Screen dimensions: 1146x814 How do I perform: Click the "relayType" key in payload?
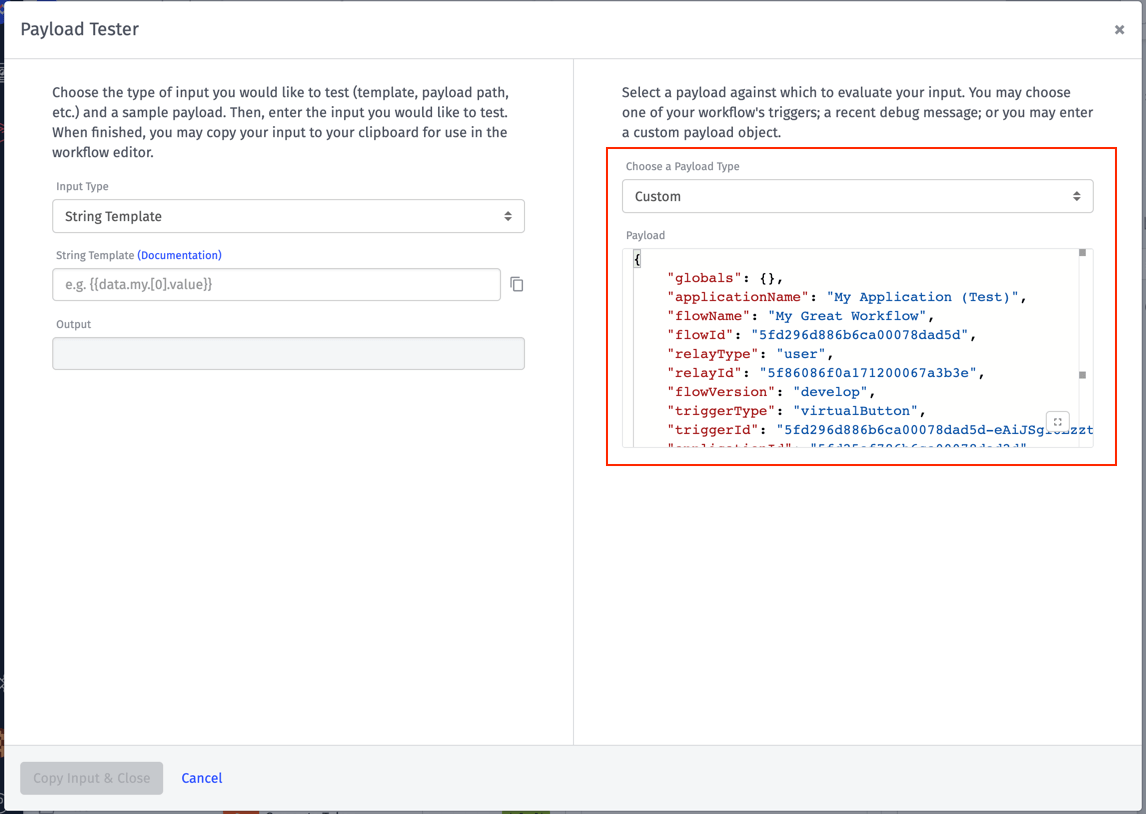point(713,354)
